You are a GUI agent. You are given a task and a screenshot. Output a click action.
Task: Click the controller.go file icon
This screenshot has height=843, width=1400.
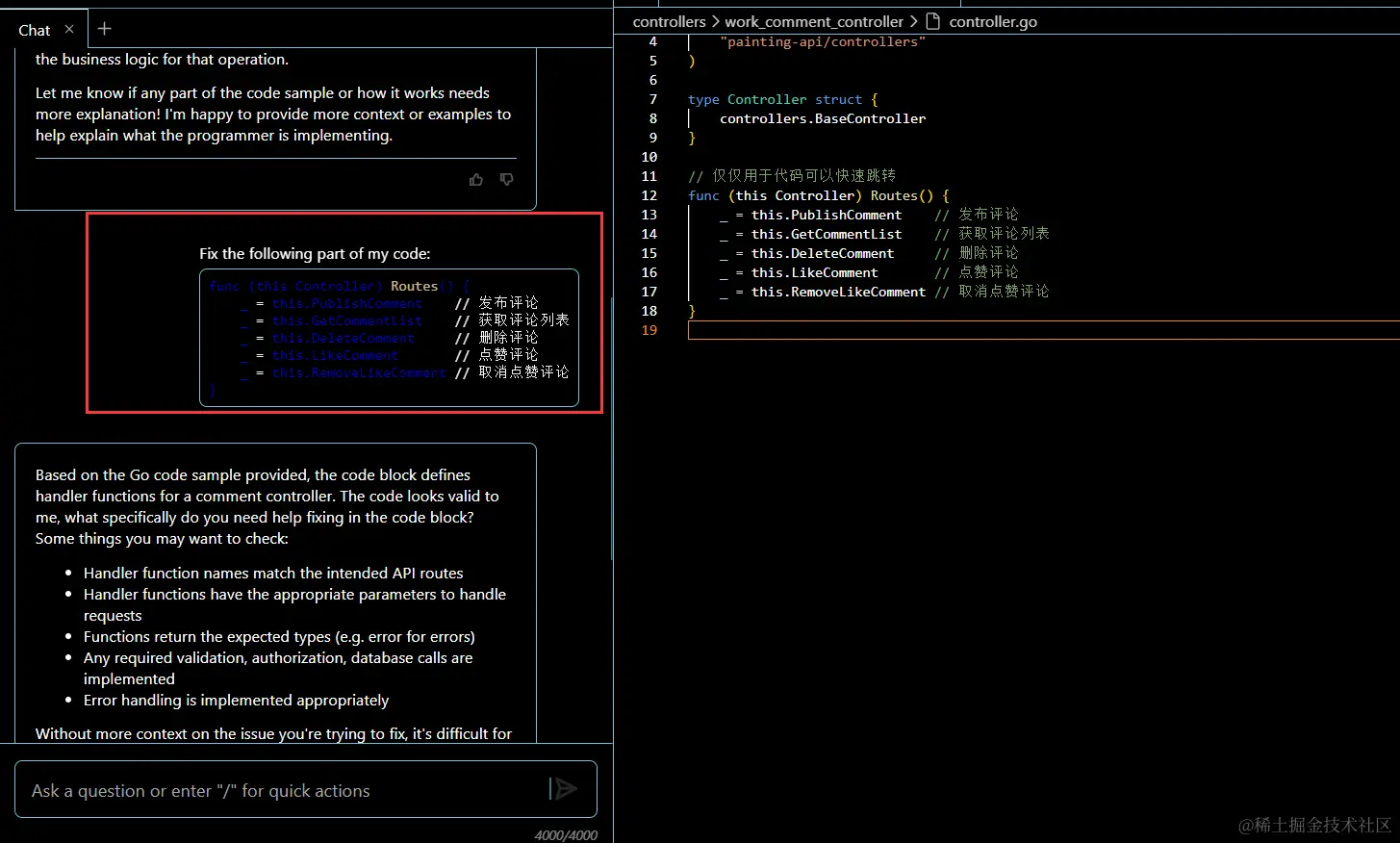(x=932, y=21)
